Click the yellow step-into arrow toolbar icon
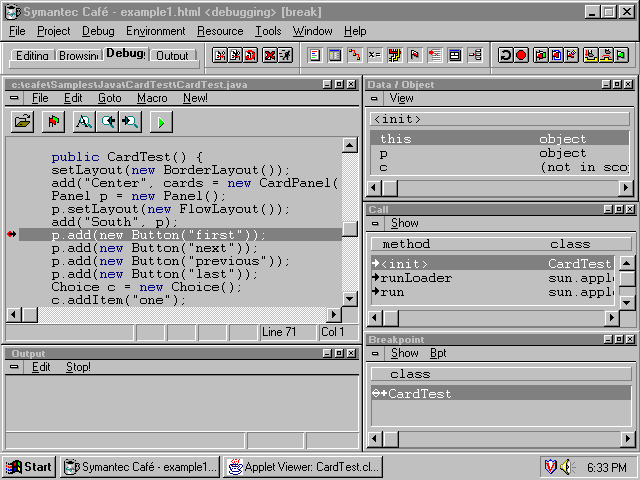The image size is (640, 480). pyautogui.click(x=590, y=55)
